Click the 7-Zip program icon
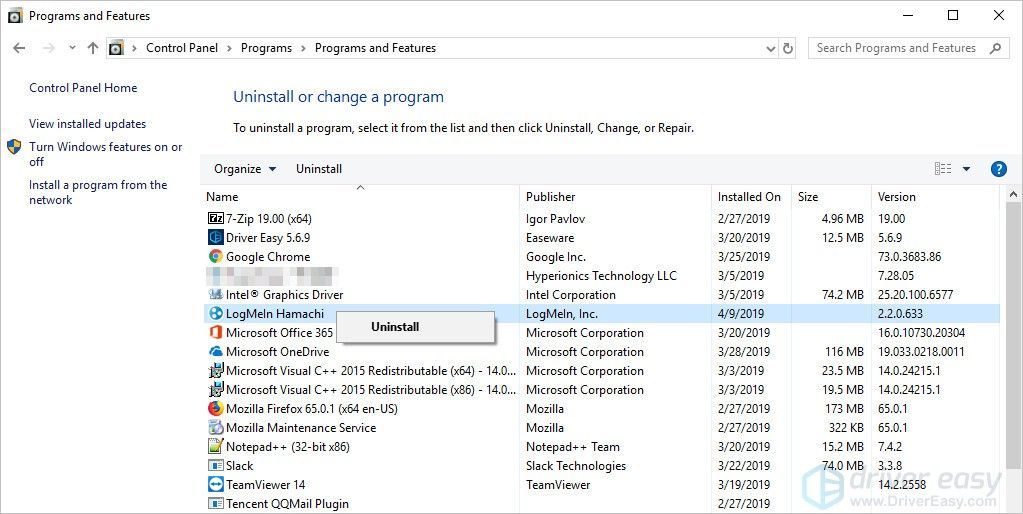Viewport: 1023px width, 514px height. pos(215,219)
